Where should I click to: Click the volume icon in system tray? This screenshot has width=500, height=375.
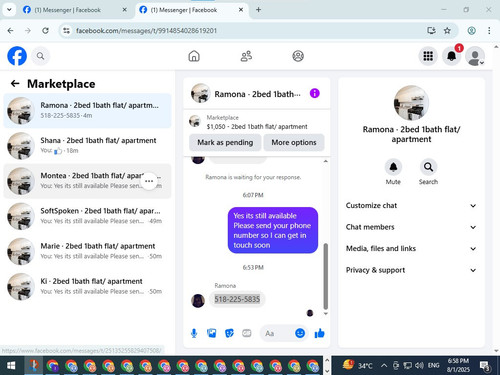point(420,366)
